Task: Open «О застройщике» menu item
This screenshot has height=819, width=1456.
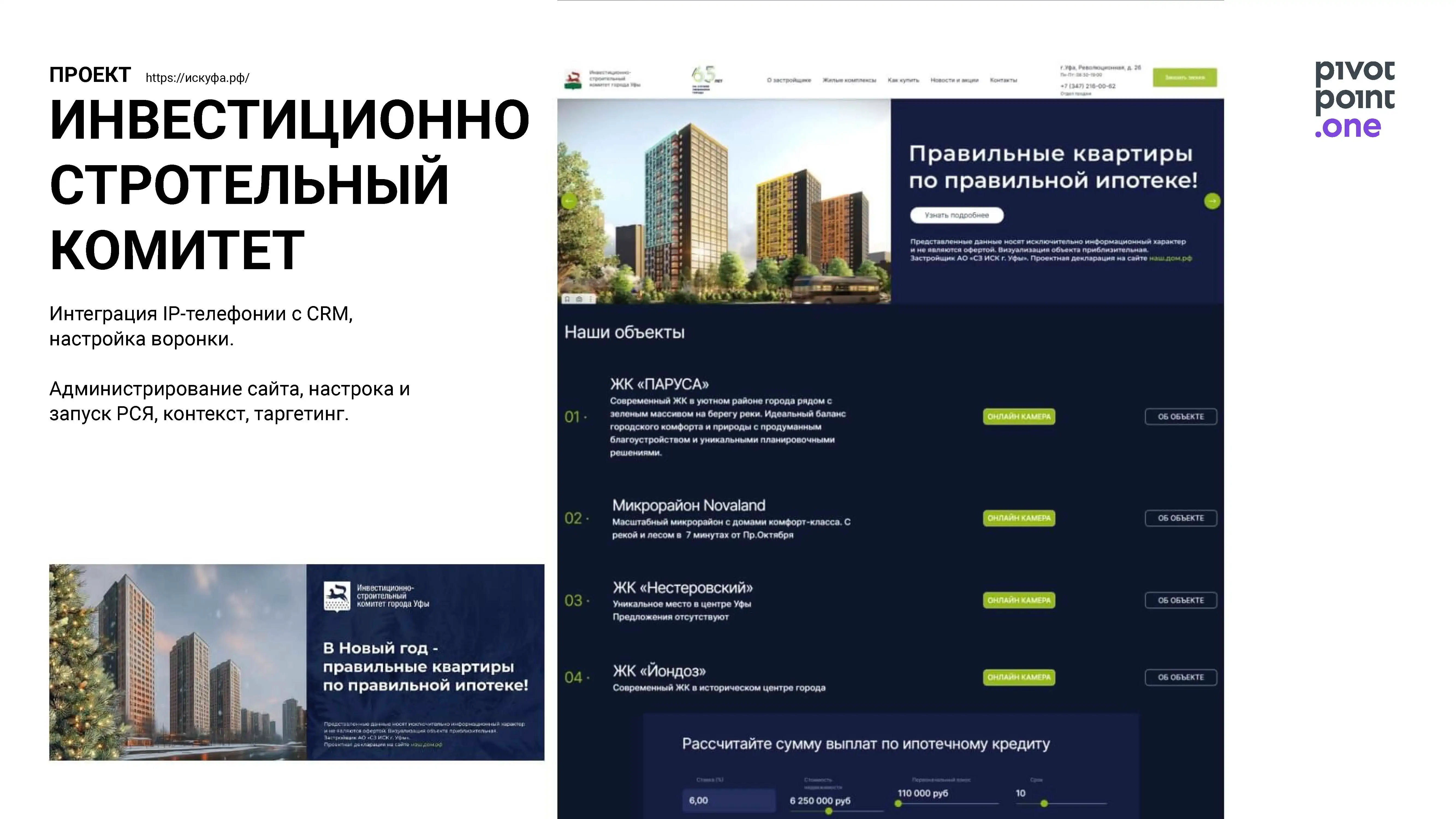Action: pos(789,80)
